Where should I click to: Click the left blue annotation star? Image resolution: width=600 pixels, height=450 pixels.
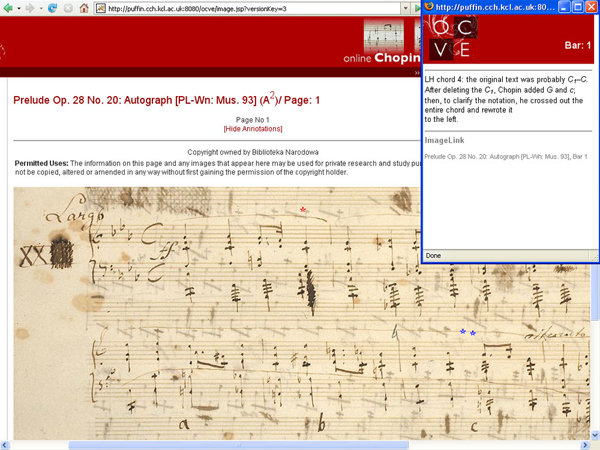462,331
